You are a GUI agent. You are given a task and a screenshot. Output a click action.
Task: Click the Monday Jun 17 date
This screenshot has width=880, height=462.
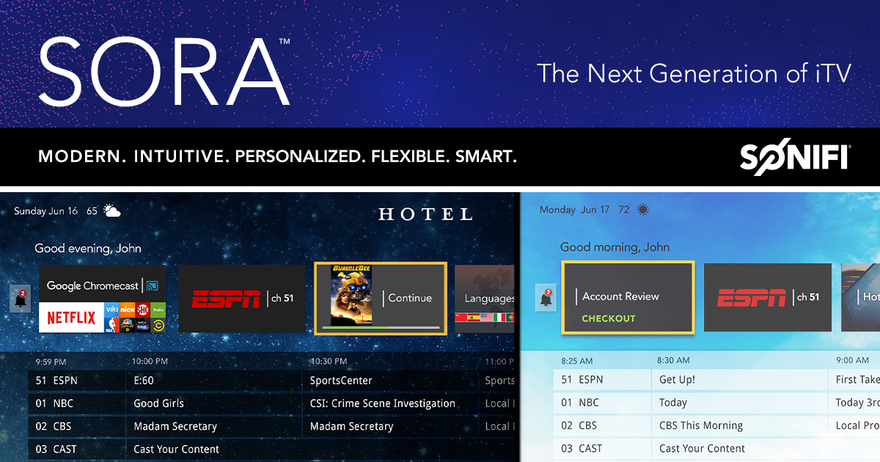coord(575,209)
